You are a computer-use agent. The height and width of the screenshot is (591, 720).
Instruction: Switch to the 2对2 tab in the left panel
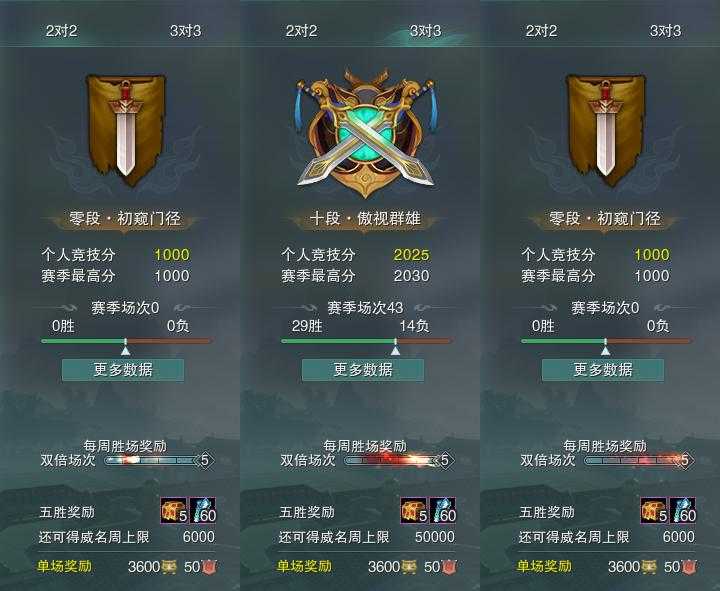point(62,31)
